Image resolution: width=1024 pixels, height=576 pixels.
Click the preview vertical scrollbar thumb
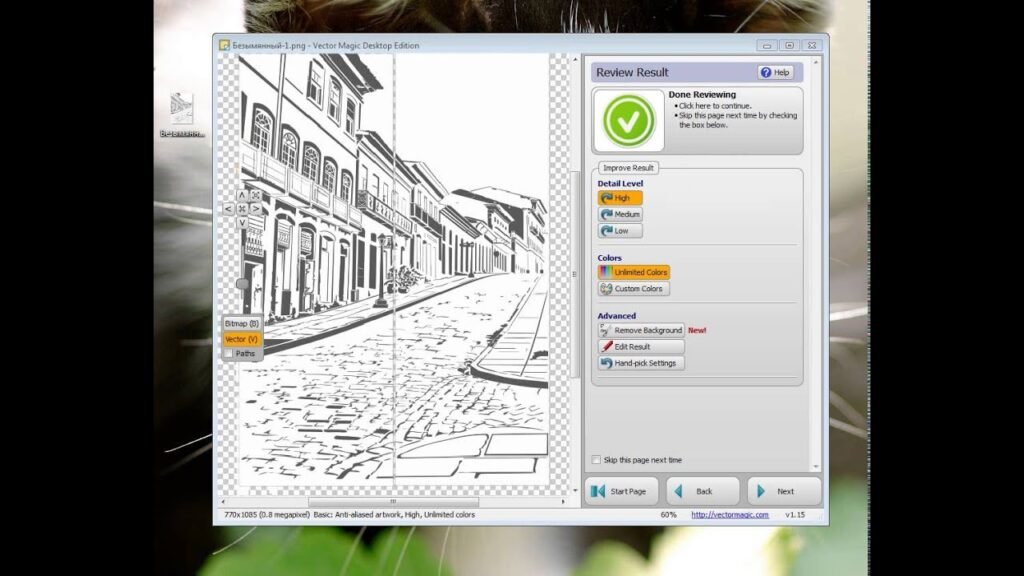[575, 274]
